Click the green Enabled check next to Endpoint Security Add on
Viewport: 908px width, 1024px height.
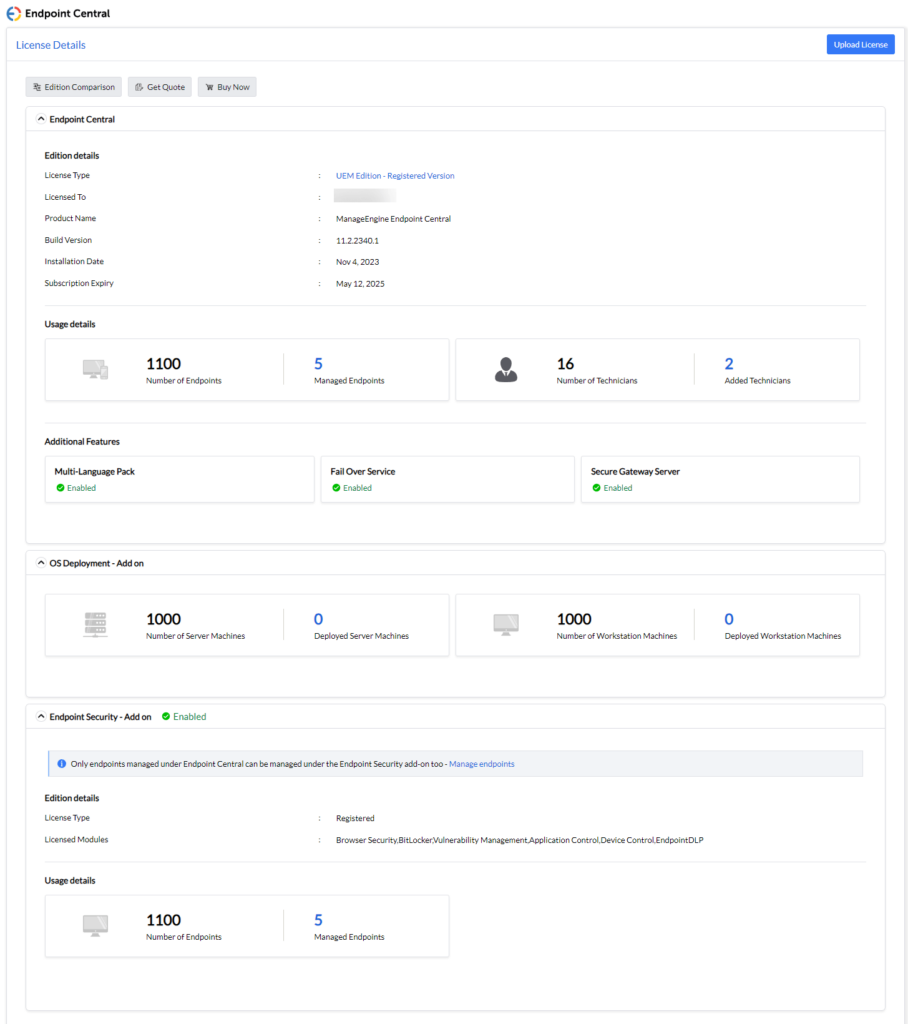166,716
